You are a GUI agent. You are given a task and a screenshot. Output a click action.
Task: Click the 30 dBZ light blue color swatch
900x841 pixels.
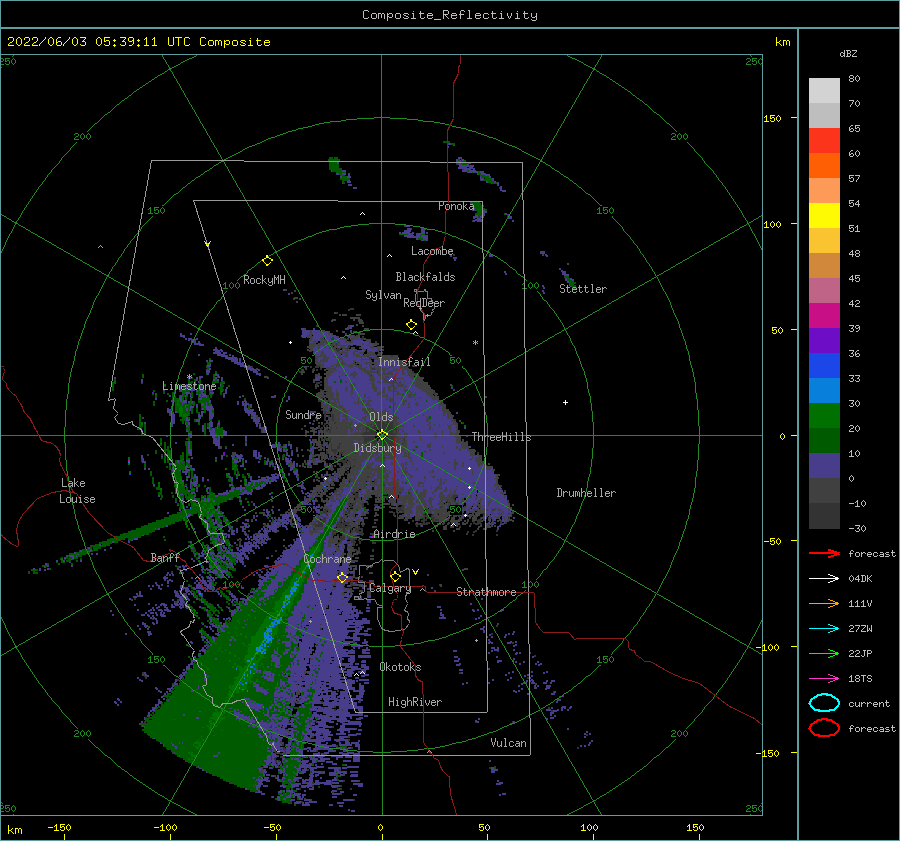tap(824, 390)
